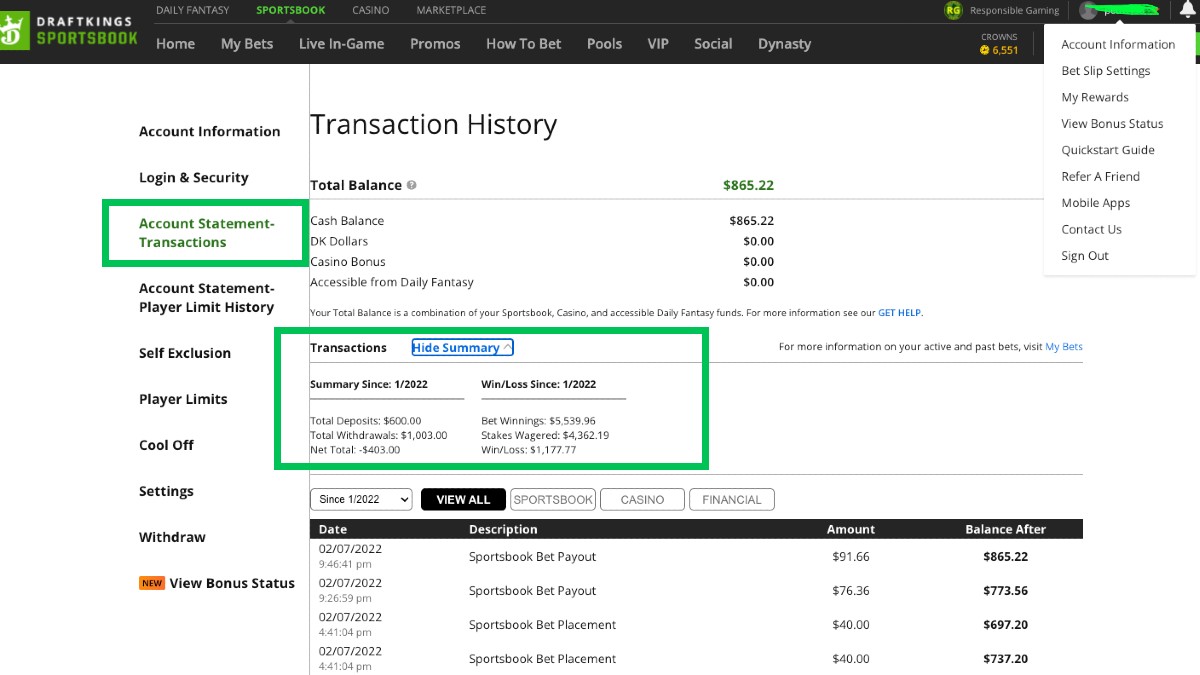Filter transactions by FINANCIAL
The height and width of the screenshot is (675, 1200).
pyautogui.click(x=732, y=499)
